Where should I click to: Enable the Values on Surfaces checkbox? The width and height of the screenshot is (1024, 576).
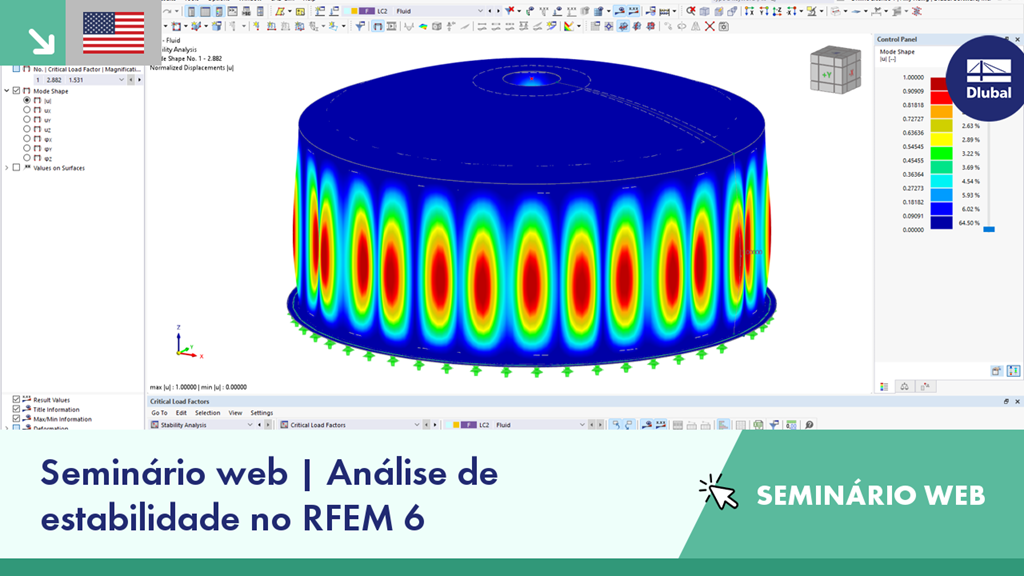tap(17, 168)
